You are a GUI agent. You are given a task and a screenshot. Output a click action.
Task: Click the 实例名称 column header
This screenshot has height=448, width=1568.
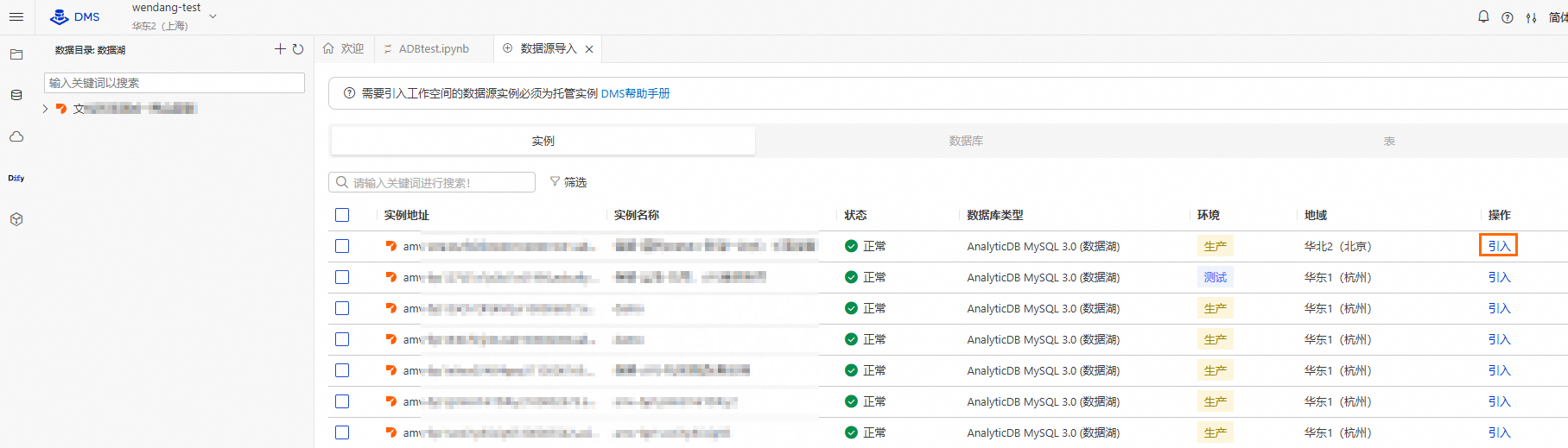(637, 215)
